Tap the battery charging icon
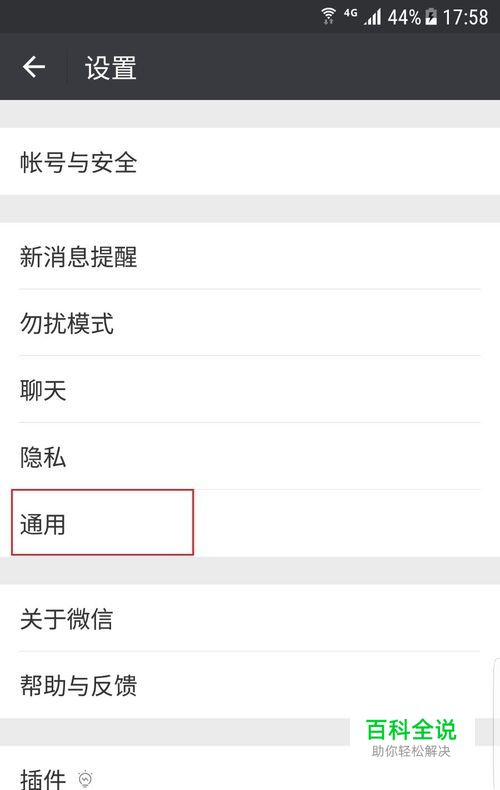Image resolution: width=500 pixels, height=790 pixels. click(x=431, y=17)
